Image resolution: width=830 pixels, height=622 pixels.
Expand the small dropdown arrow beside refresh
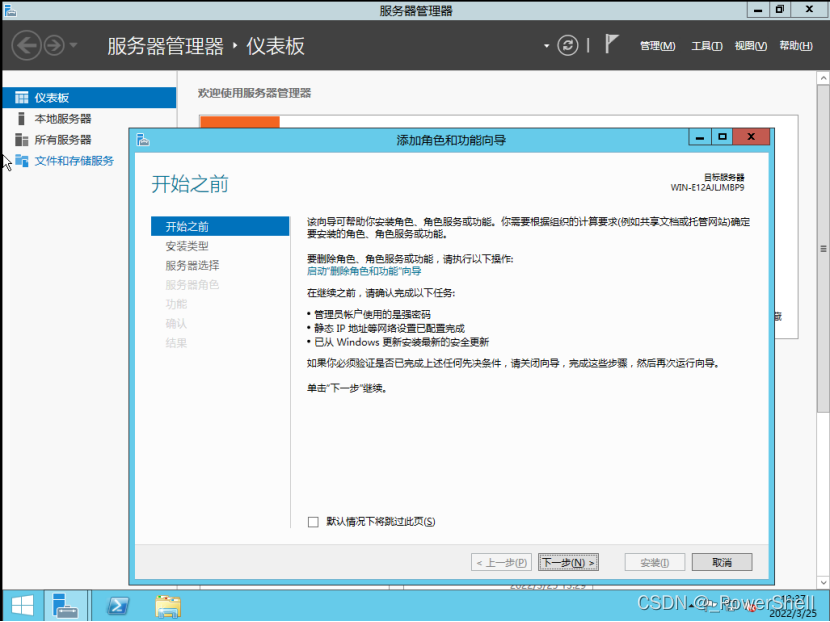coord(546,46)
